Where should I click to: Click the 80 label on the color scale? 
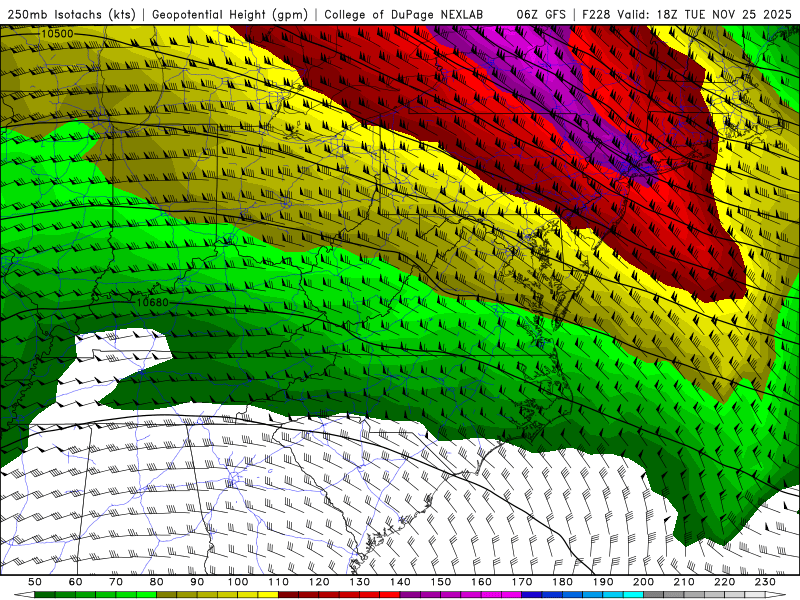point(156,582)
